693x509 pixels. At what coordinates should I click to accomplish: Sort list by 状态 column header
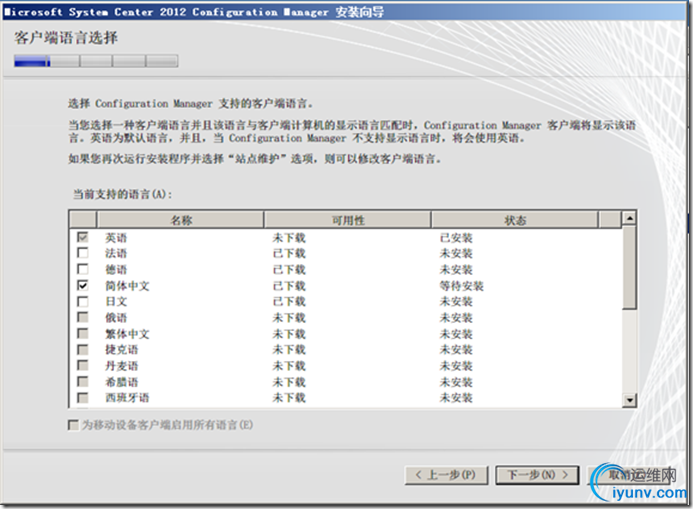tap(515, 220)
